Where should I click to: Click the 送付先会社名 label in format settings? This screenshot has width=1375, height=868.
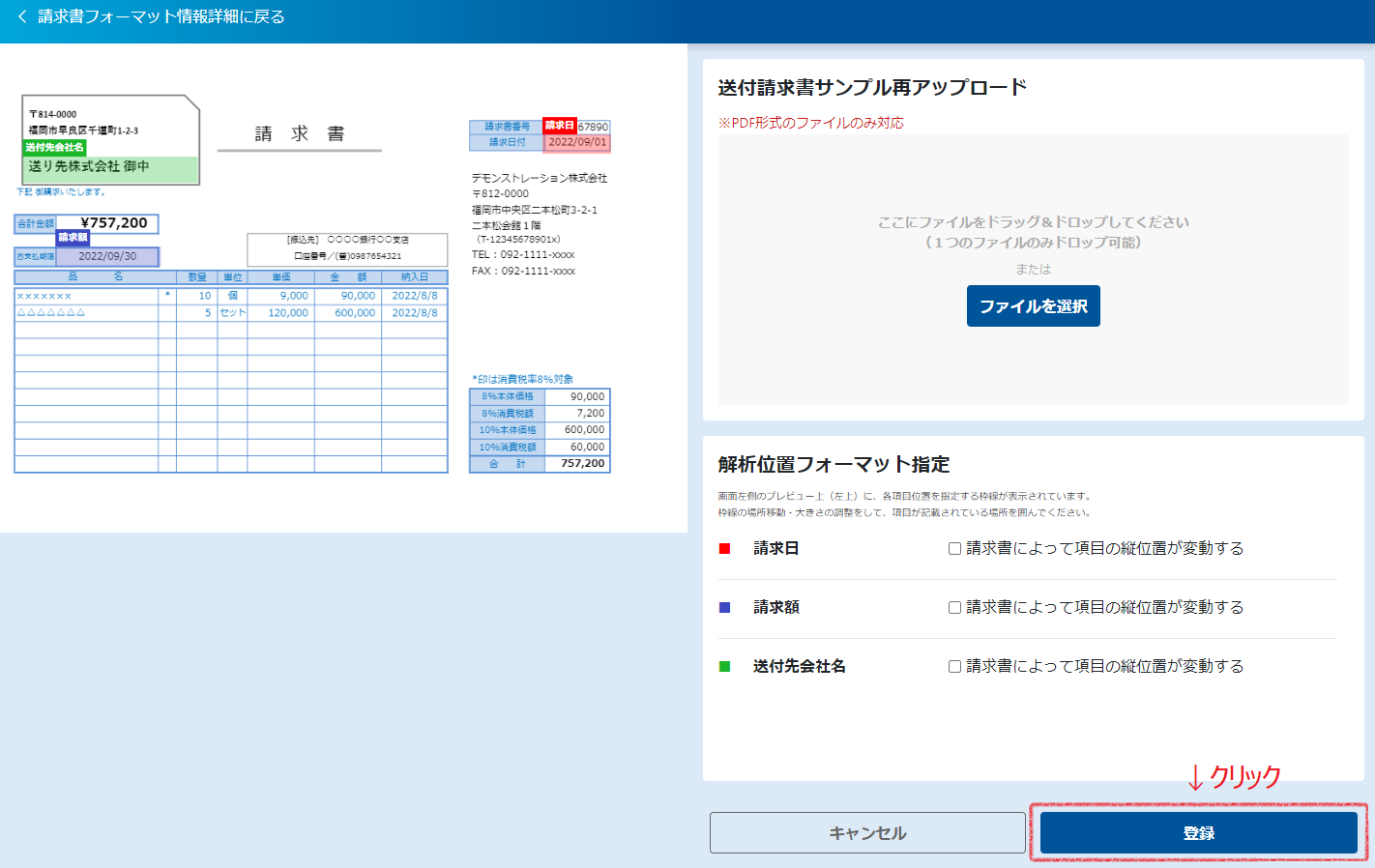[x=800, y=666]
